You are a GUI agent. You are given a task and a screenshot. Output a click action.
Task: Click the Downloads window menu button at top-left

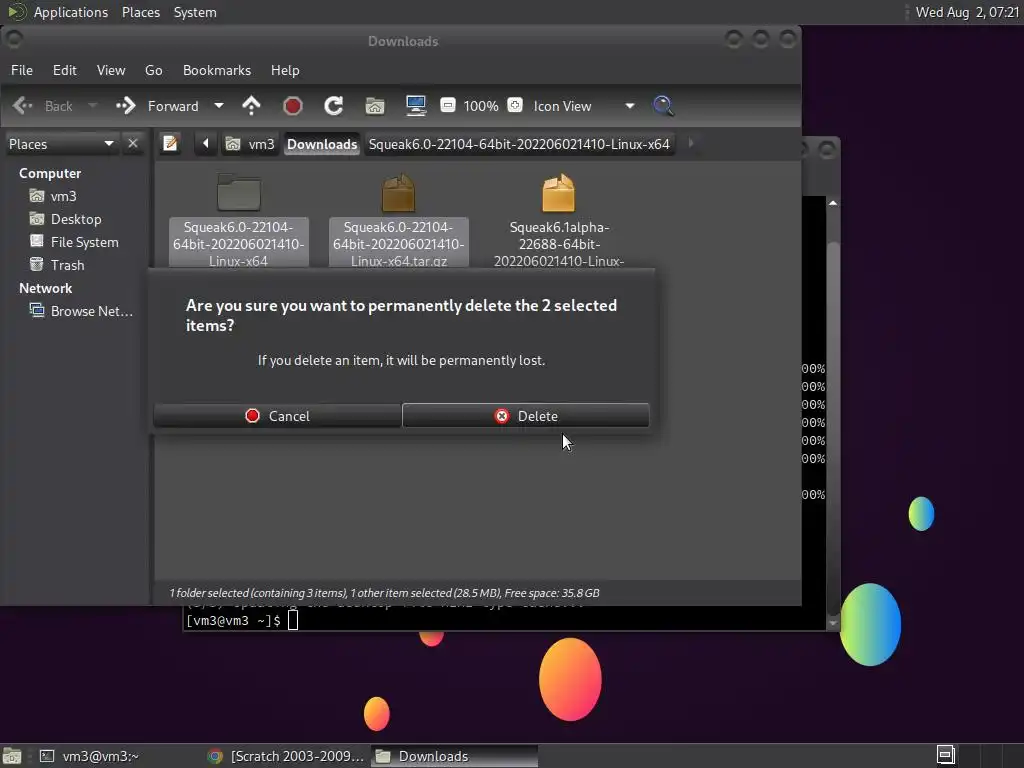(14, 39)
